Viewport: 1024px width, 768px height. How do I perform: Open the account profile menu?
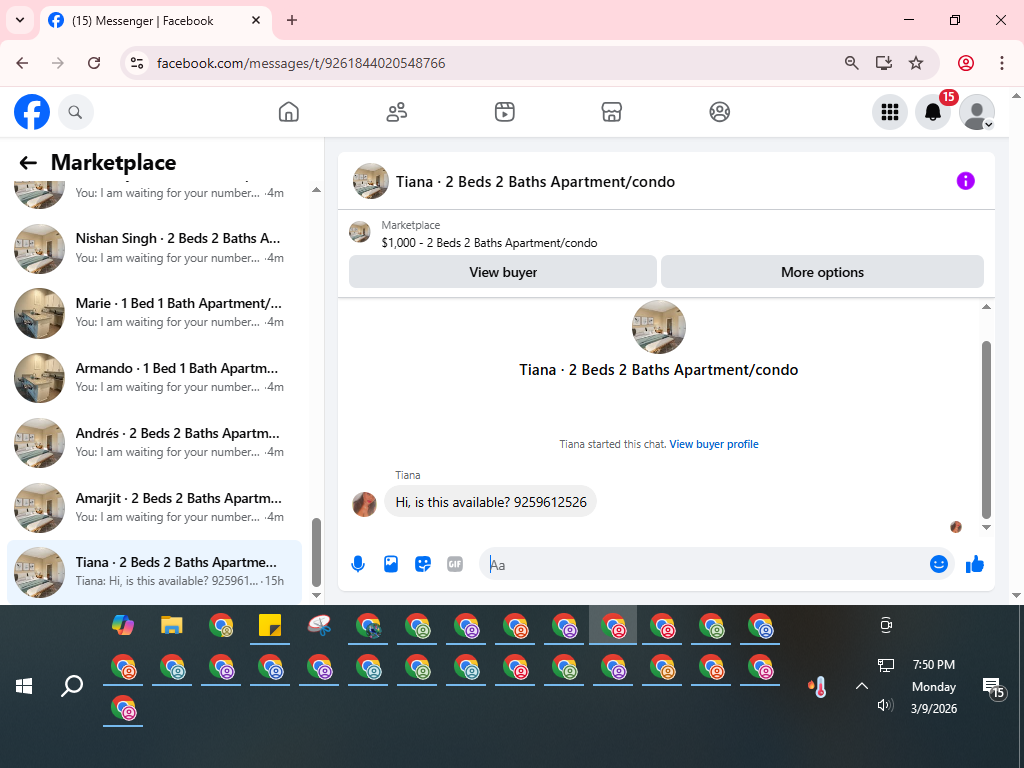[x=976, y=112]
